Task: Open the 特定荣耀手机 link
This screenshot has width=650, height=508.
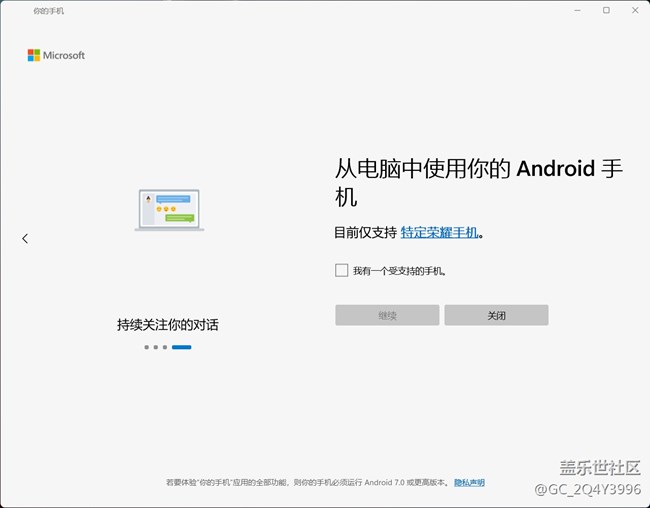Action: [439, 233]
